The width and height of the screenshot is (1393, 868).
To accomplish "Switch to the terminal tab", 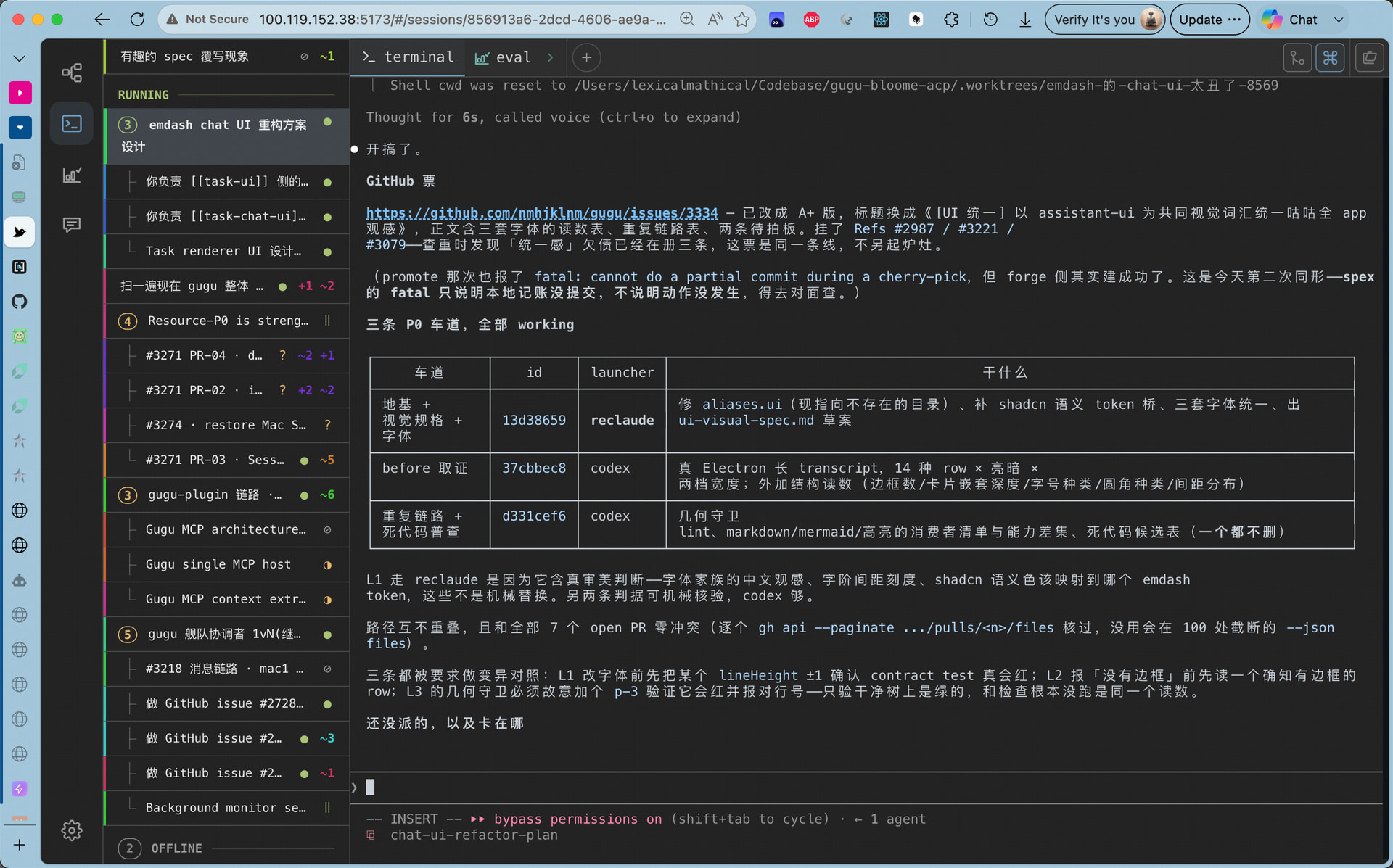I will [x=408, y=57].
